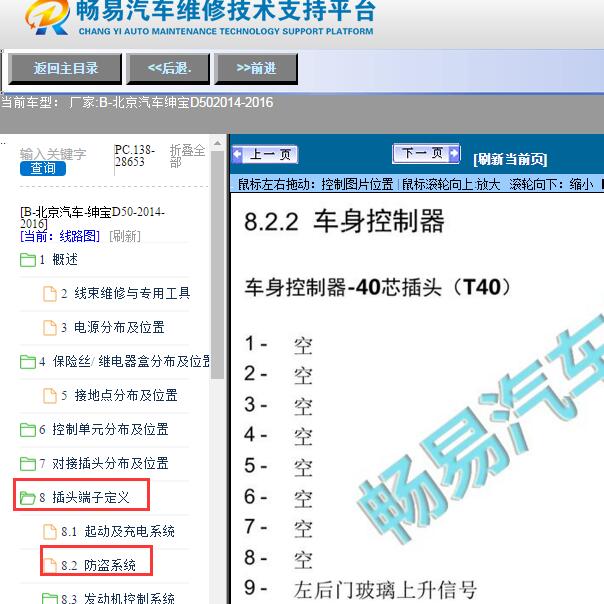Expand 4 保险丝/继电器盒分布及位置

point(124,362)
